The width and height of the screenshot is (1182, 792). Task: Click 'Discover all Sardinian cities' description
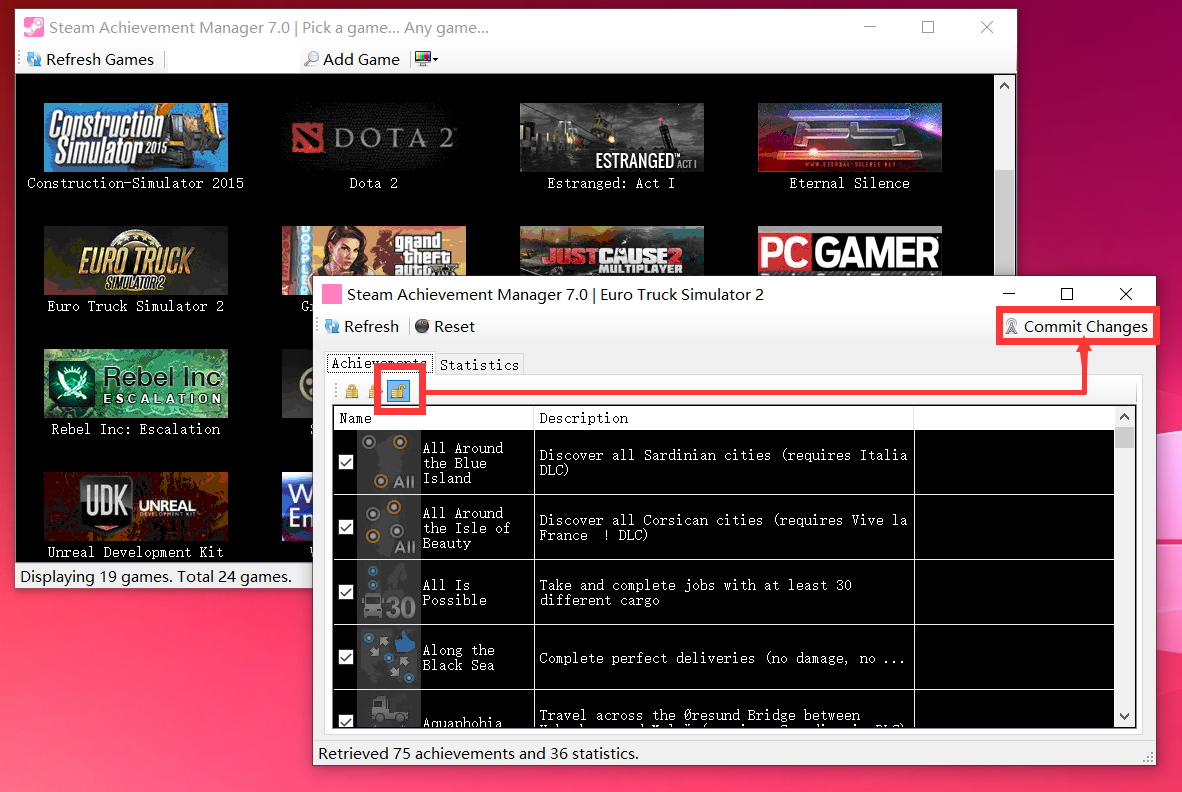[x=723, y=462]
